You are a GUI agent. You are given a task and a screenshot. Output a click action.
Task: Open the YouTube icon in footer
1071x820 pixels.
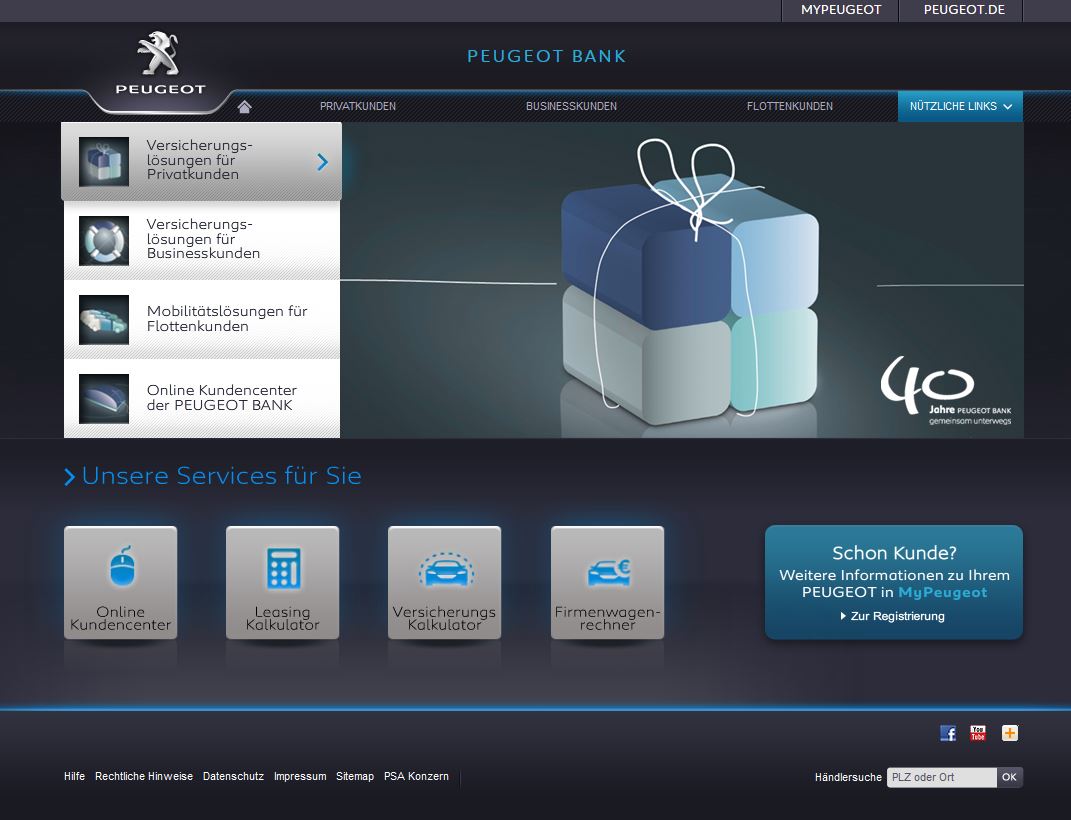(978, 733)
